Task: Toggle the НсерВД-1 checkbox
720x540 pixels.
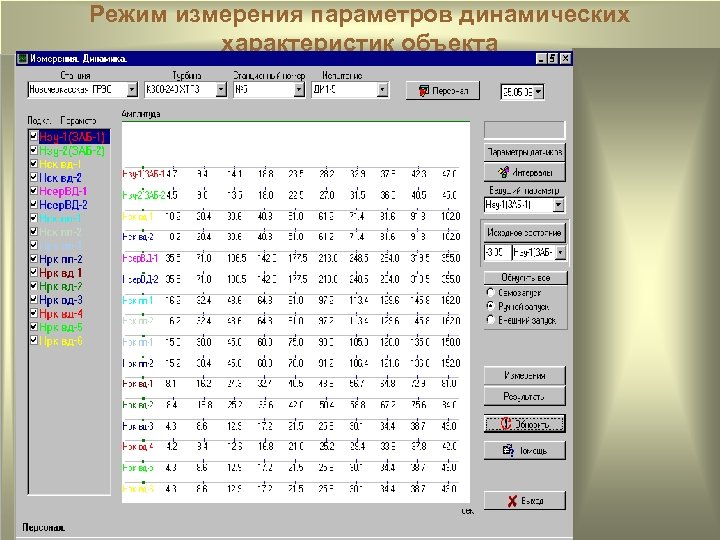Action: [34, 190]
